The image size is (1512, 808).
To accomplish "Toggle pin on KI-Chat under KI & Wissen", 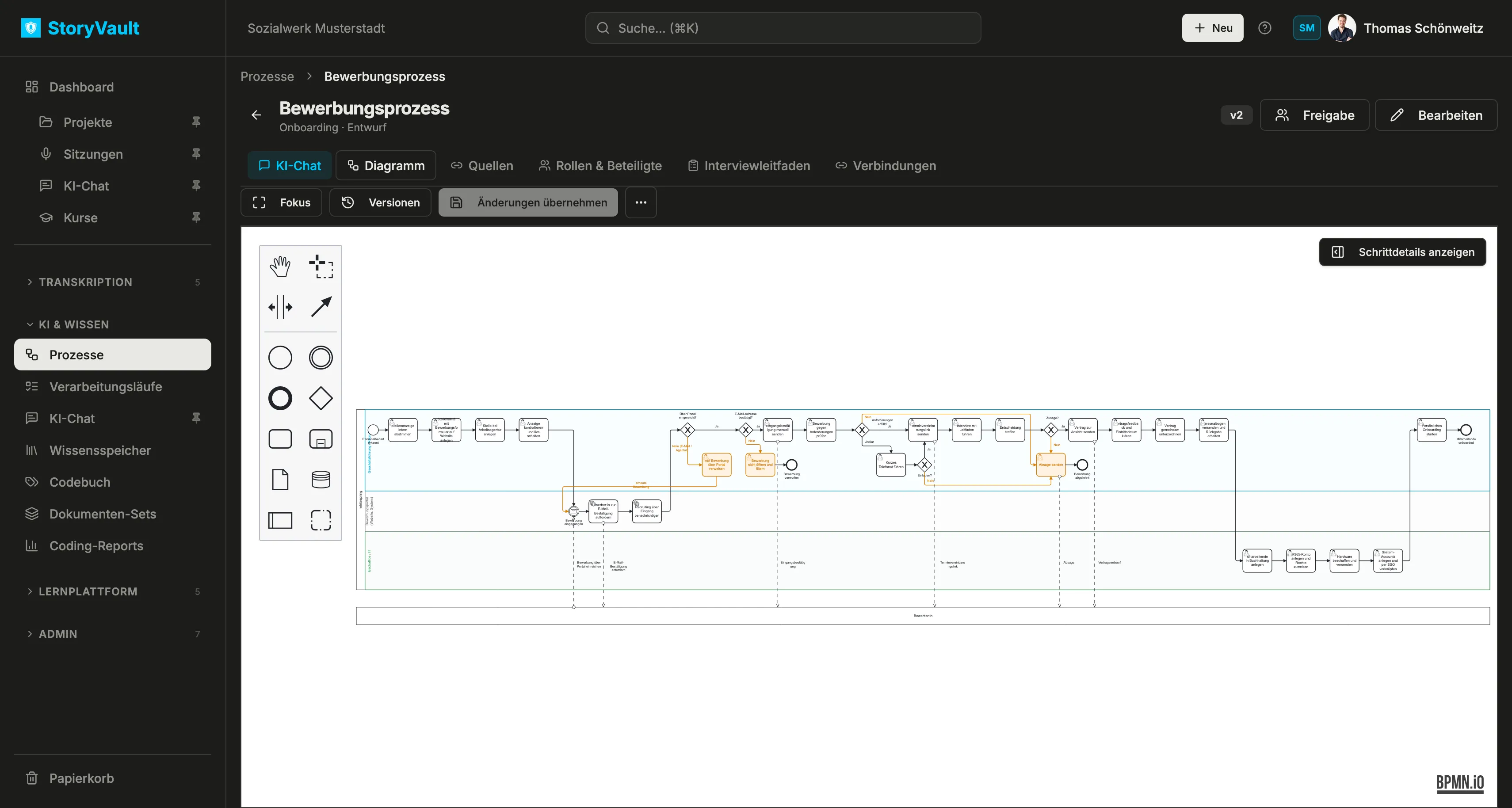I will (x=196, y=418).
